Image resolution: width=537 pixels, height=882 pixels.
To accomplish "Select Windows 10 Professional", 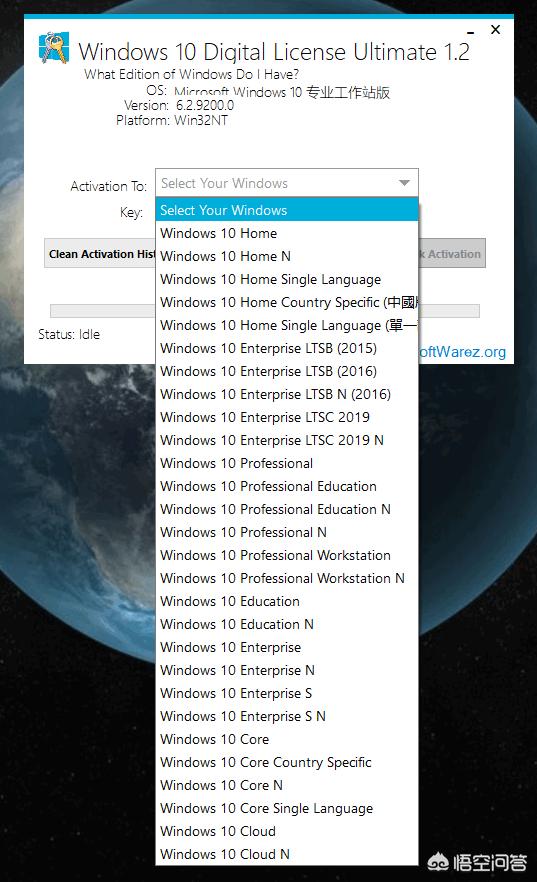I will pos(287,464).
